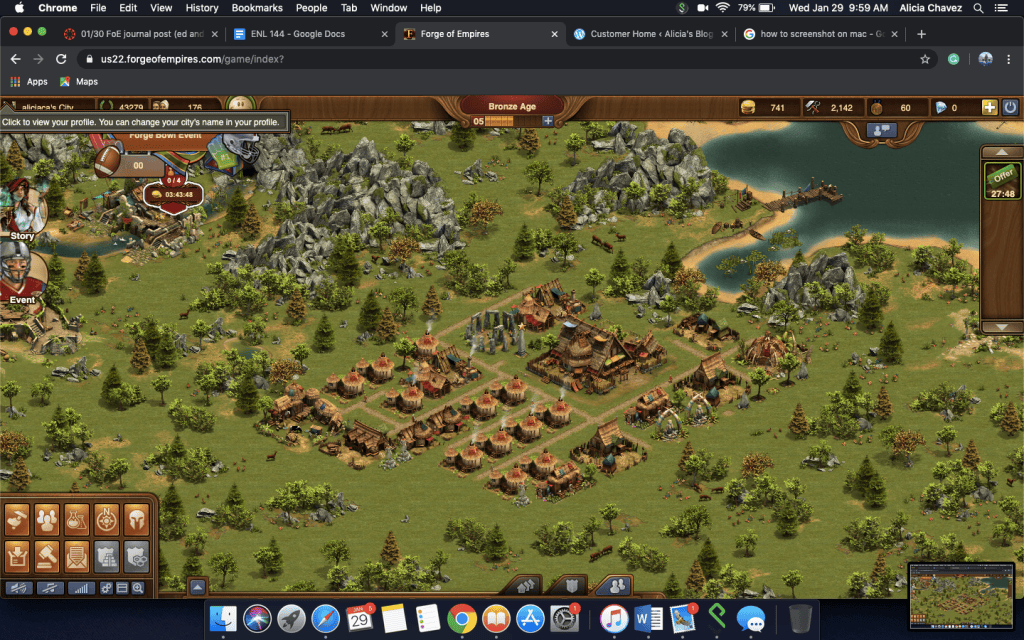Open the Inventory box icon
The image size is (1024, 640).
click(x=17, y=556)
